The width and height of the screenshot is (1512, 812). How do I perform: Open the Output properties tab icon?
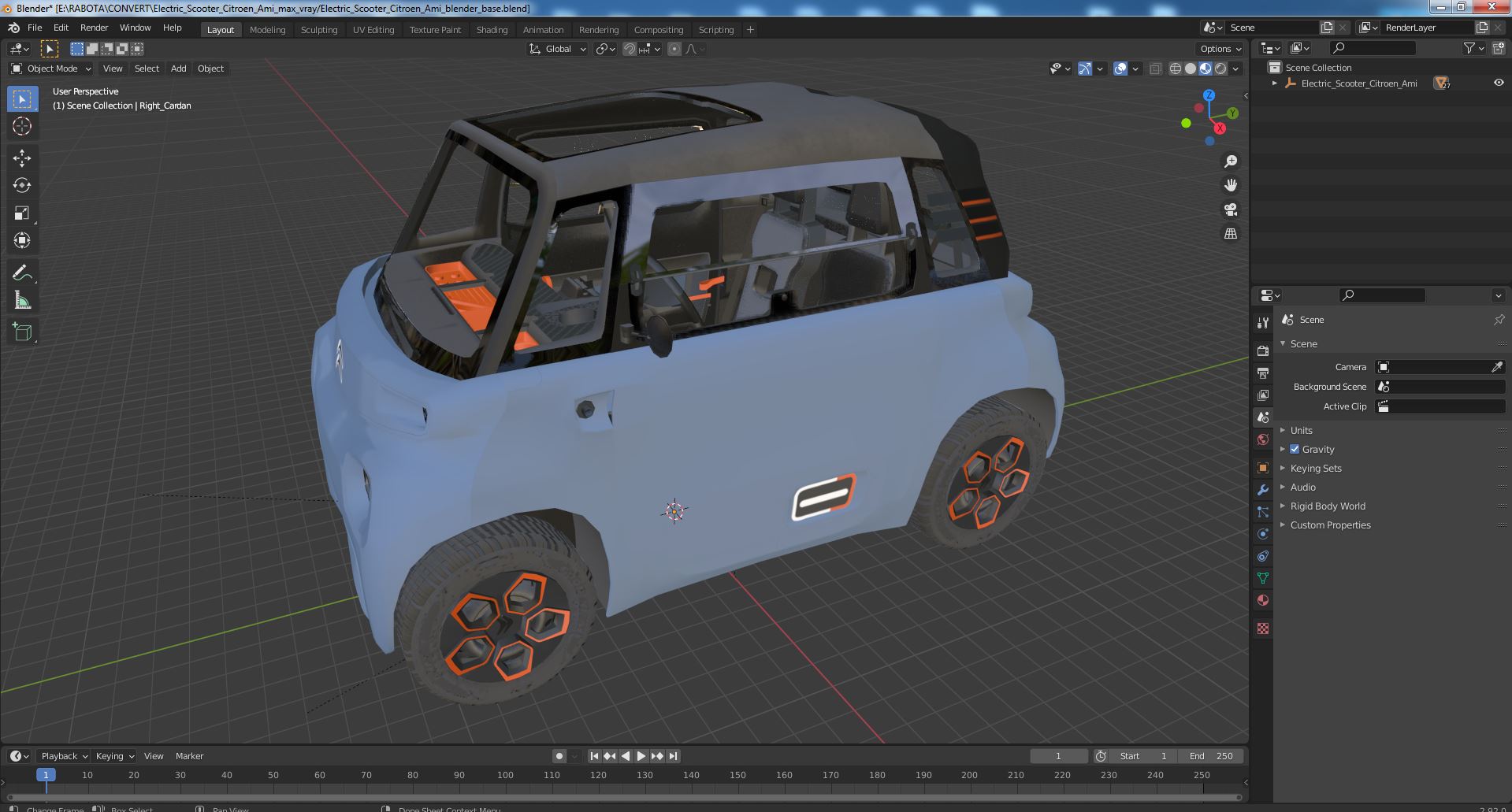1263,373
